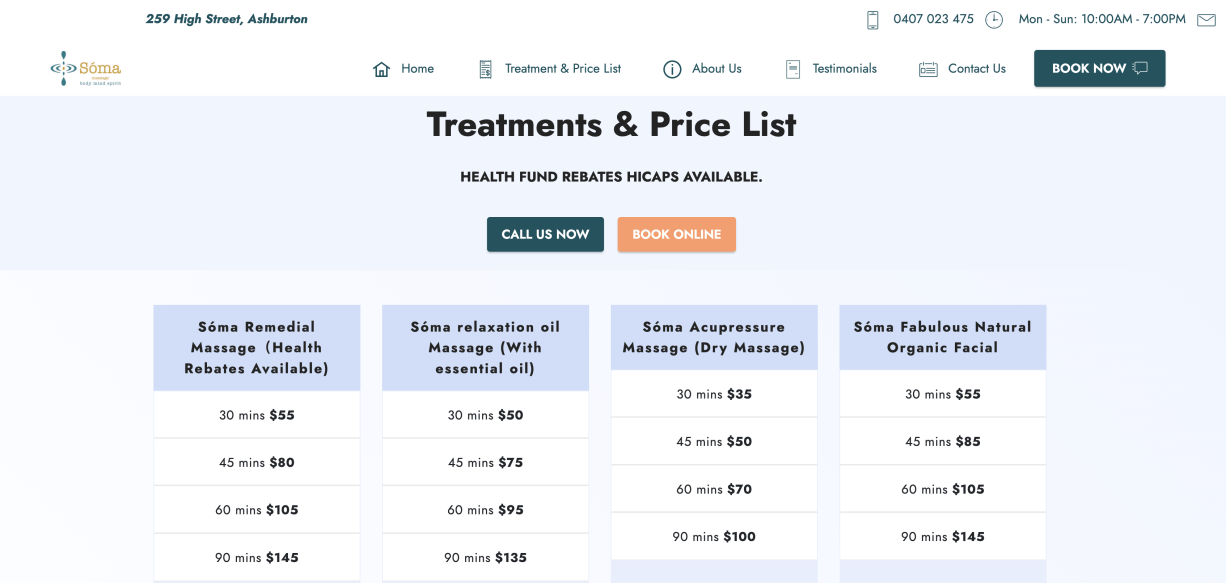
Task: Click the clock icon beside opening hours
Action: [x=993, y=20]
